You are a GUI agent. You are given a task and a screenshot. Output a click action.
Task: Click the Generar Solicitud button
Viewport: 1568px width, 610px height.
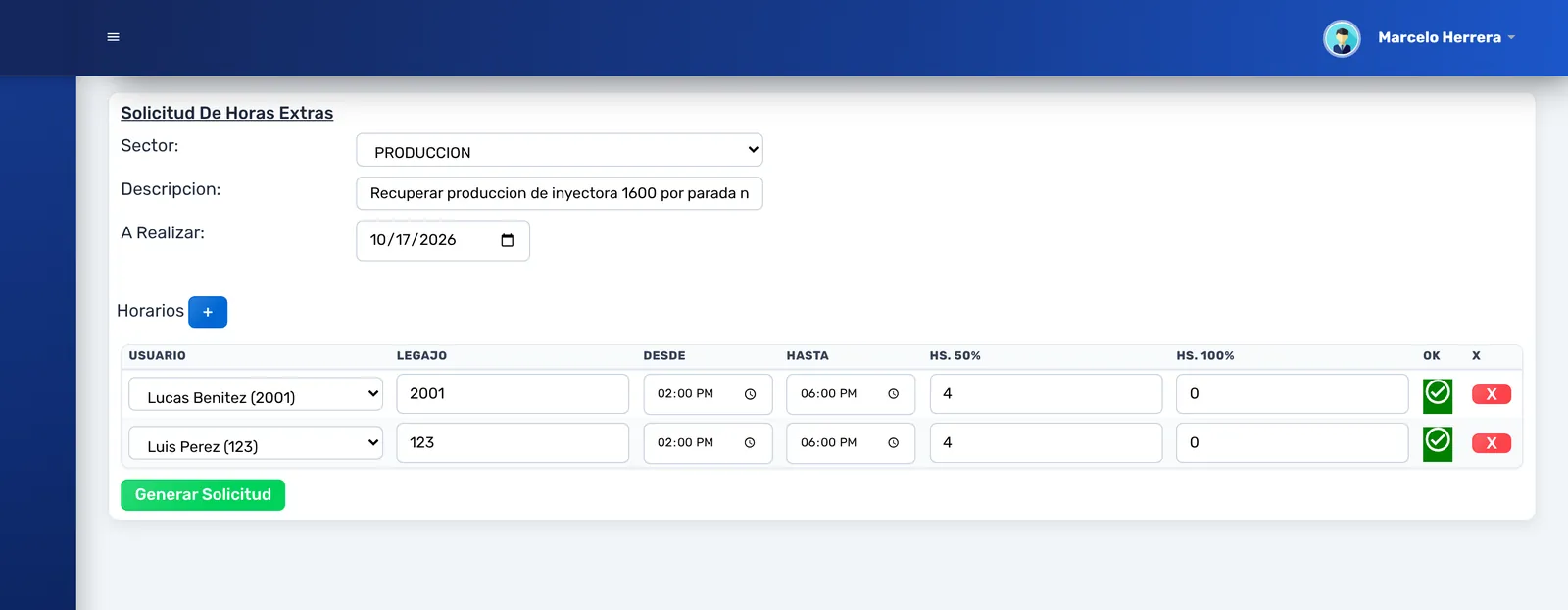click(x=203, y=495)
